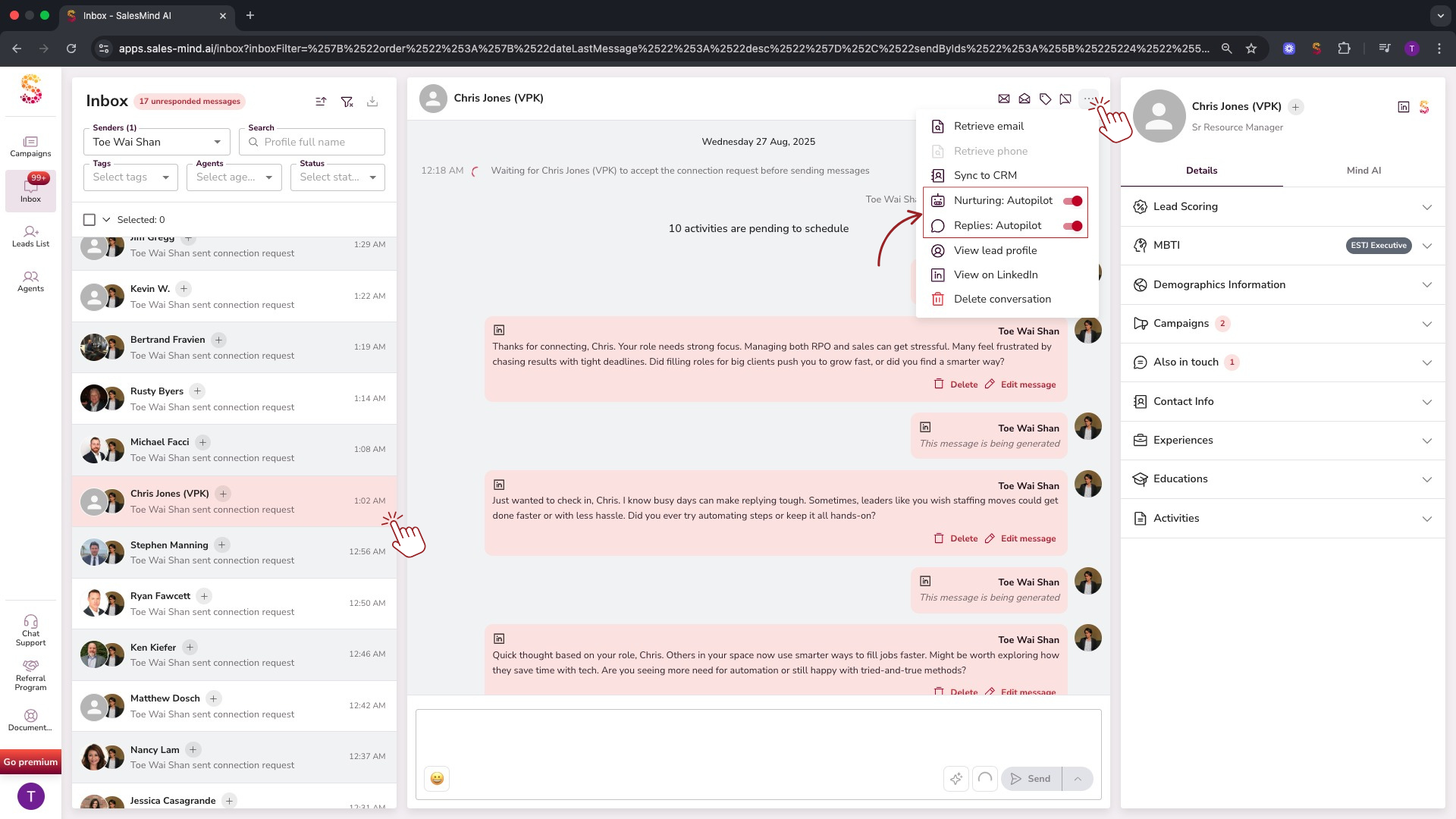The width and height of the screenshot is (1456, 819).
Task: Click the tag icon in conversation header
Action: point(1045,99)
